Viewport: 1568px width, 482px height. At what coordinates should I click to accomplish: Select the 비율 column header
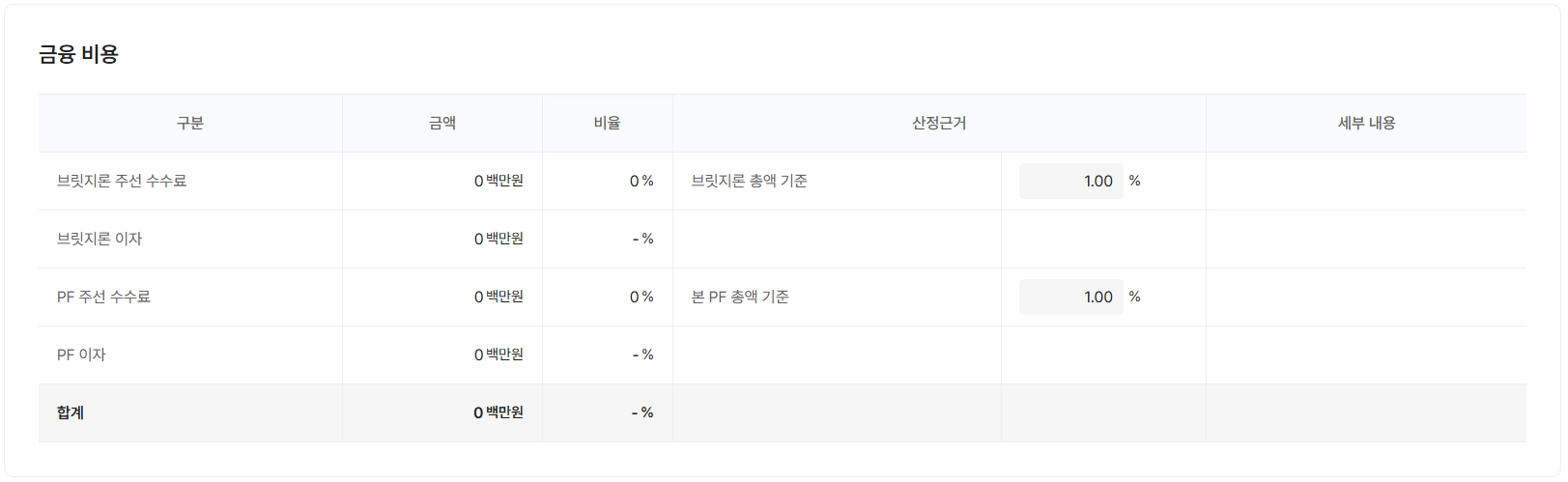click(608, 124)
